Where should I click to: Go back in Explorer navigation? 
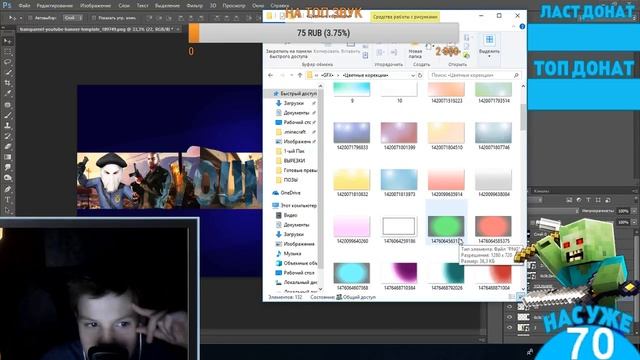[x=270, y=75]
